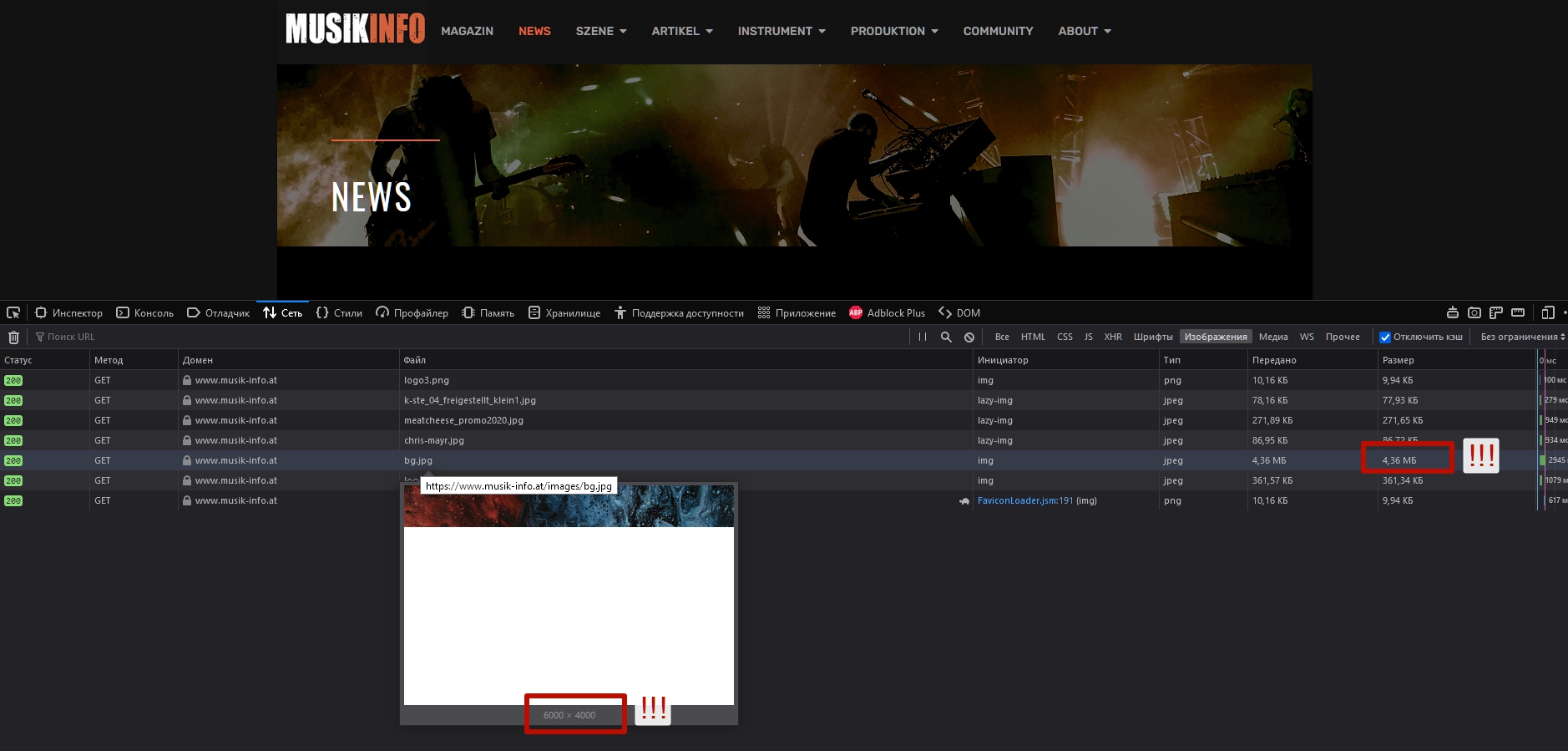Switch to the Консоль tab
Screen dimensions: 1568x751
(x=145, y=313)
